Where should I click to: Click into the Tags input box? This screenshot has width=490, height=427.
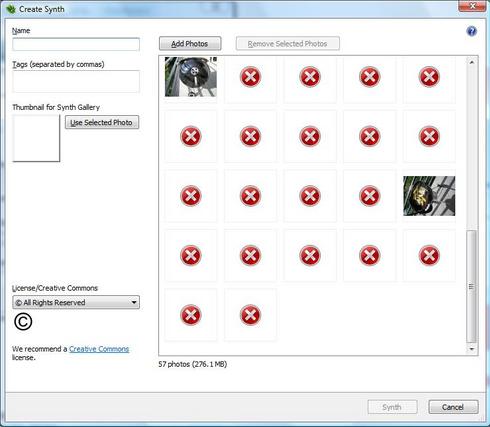76,81
